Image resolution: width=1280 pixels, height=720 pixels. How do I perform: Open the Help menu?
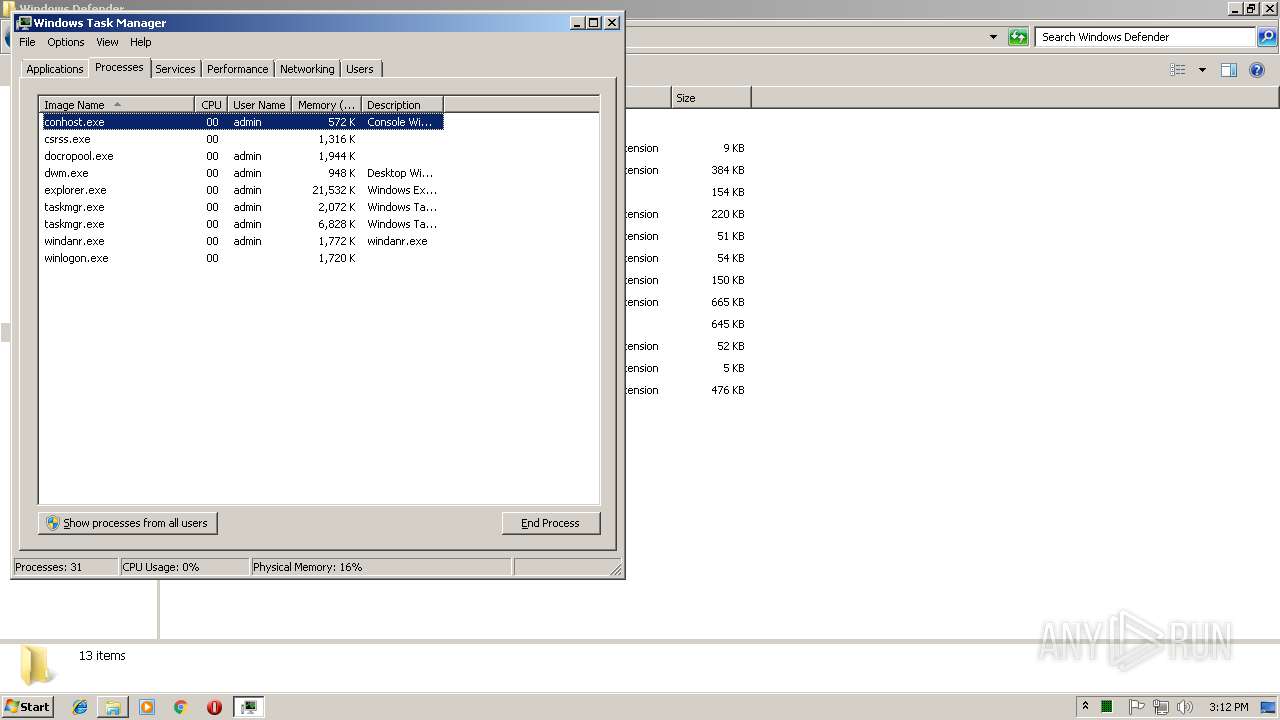(x=141, y=42)
